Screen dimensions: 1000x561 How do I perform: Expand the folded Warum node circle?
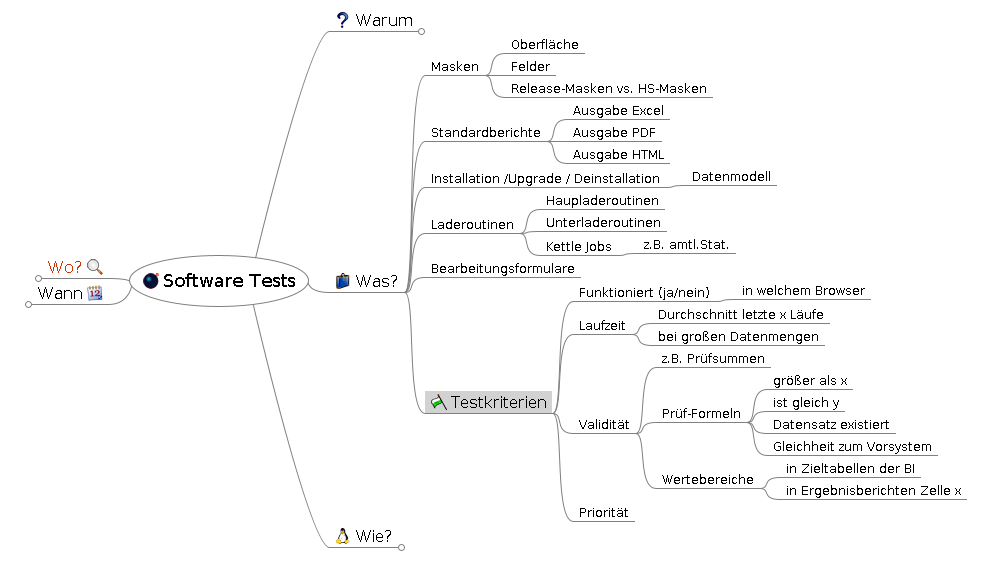422,32
